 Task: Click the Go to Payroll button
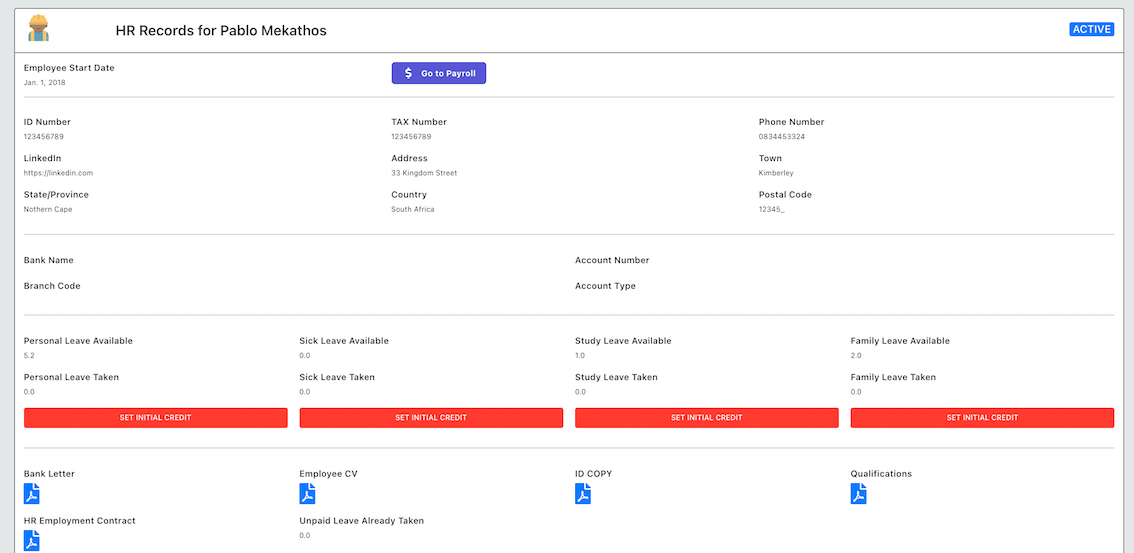[439, 73]
